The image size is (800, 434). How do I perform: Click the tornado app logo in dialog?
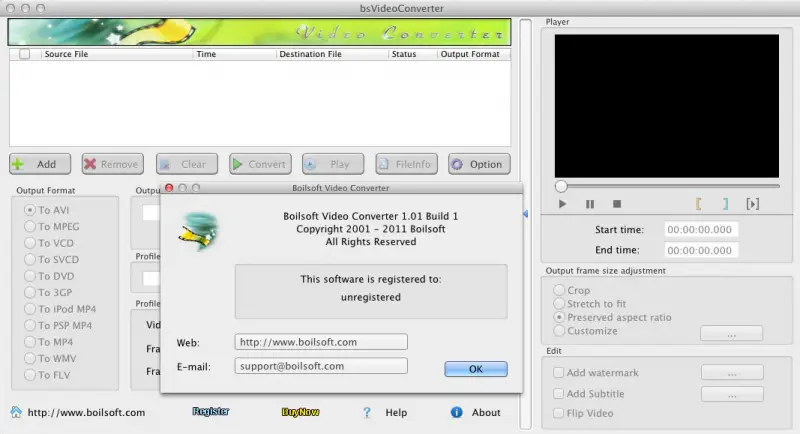(x=199, y=232)
